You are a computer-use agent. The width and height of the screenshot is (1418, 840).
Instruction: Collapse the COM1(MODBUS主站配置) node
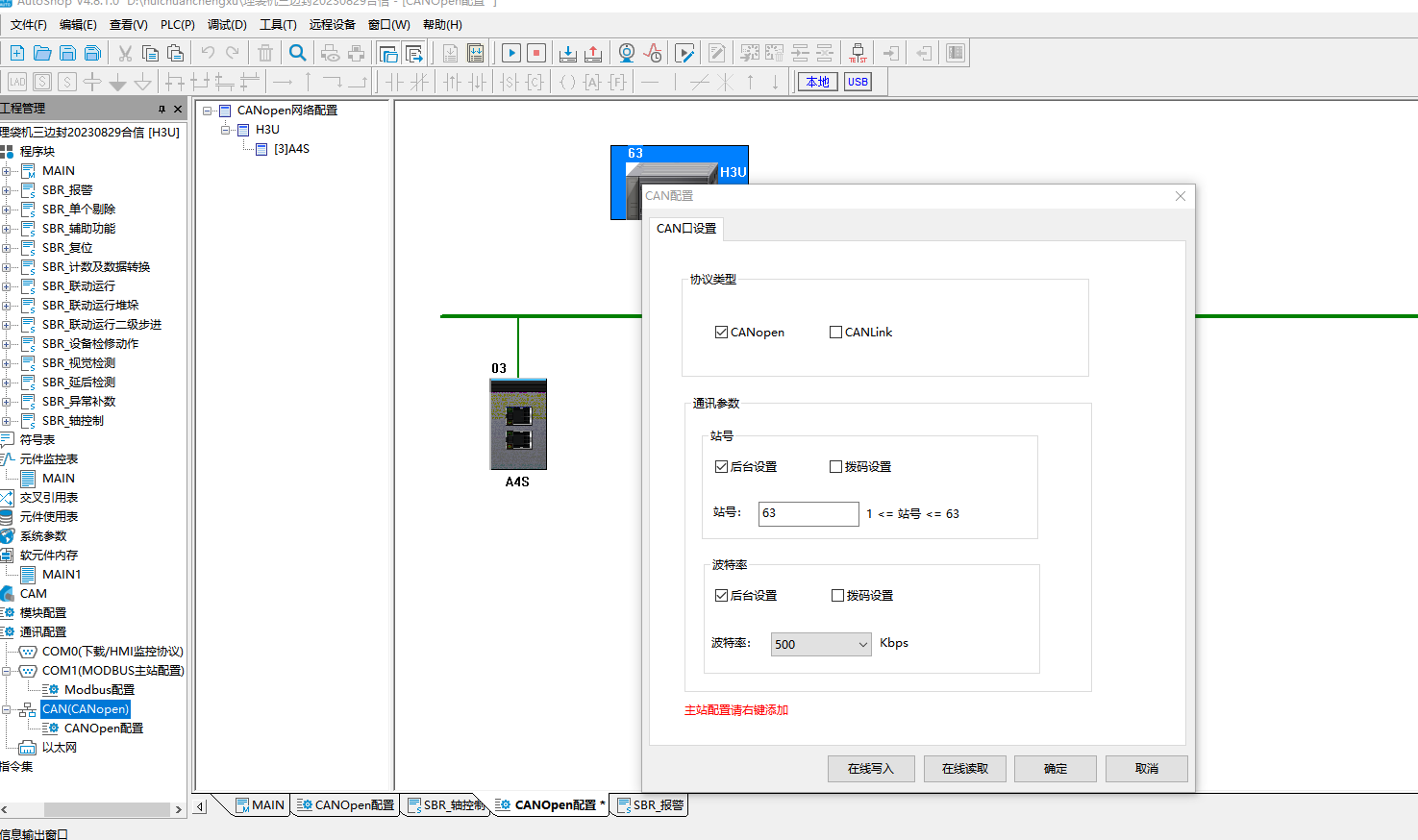point(6,671)
